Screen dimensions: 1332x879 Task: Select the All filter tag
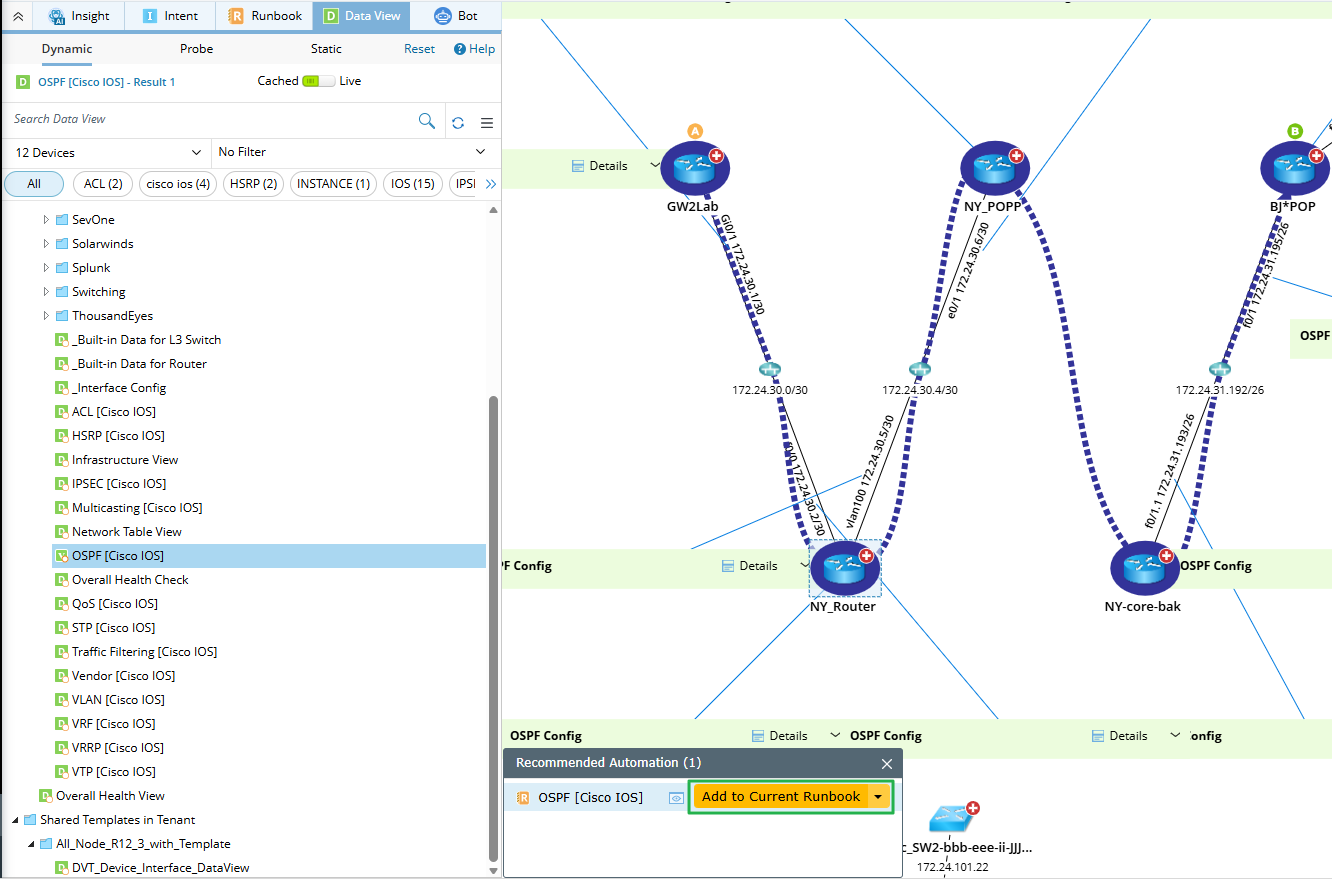(x=34, y=184)
